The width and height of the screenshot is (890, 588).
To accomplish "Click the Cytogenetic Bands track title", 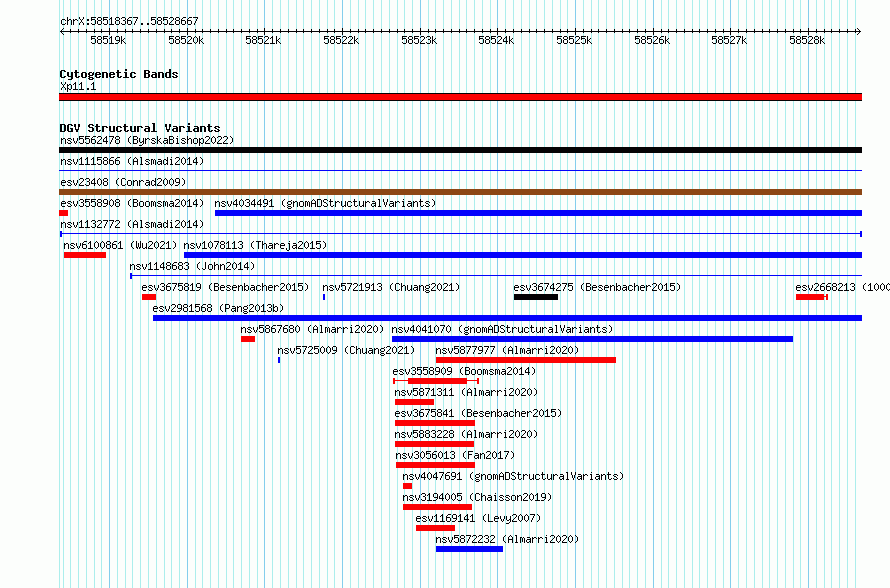I will [119, 74].
